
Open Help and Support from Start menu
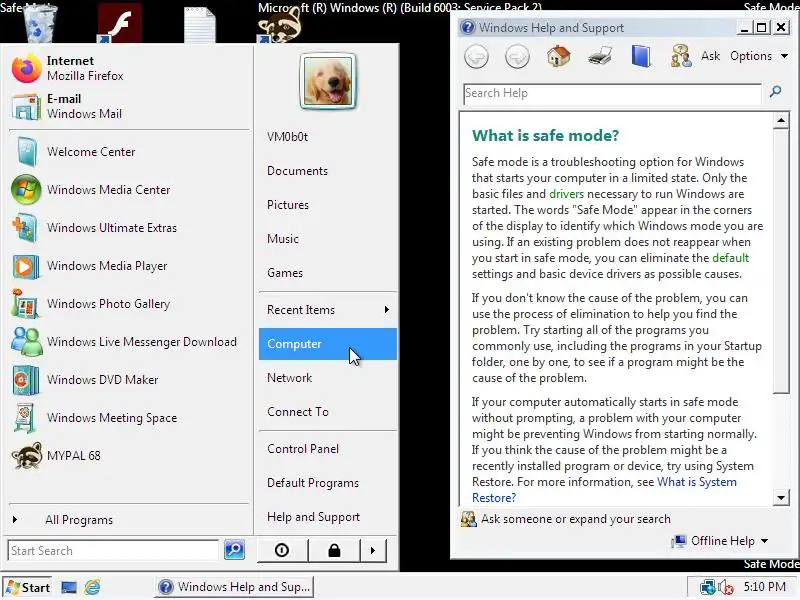pyautogui.click(x=328, y=517)
